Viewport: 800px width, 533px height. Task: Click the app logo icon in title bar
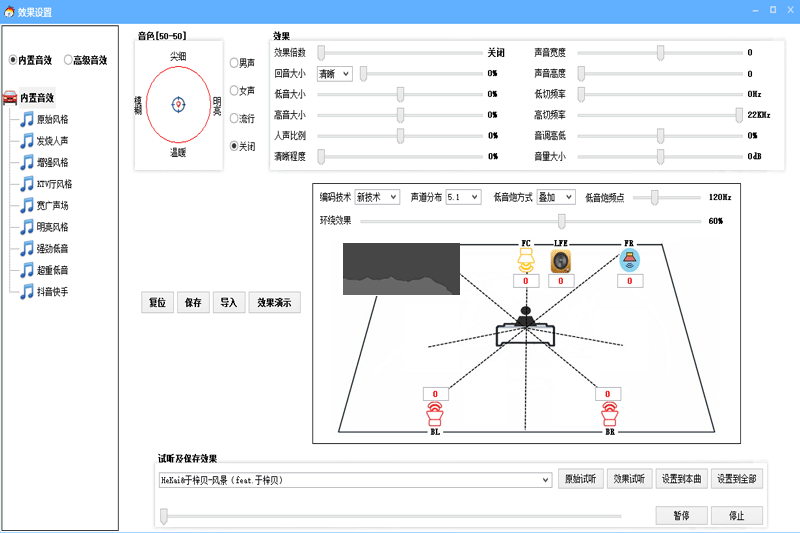(x=9, y=11)
